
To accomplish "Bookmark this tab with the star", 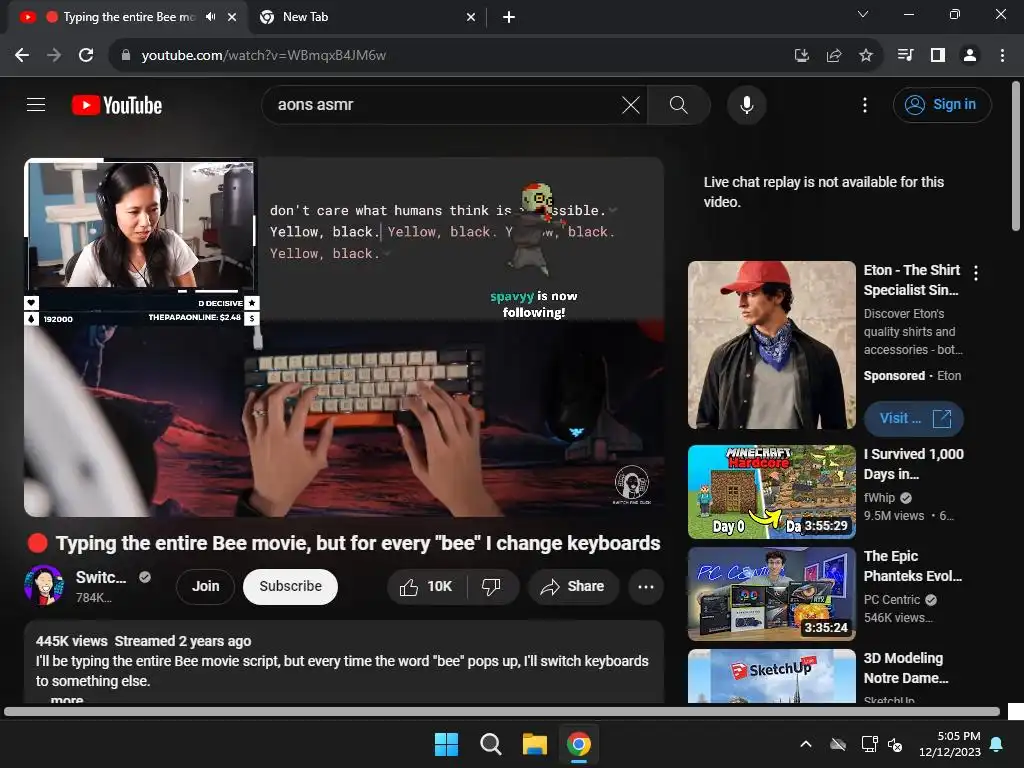I will coord(865,56).
